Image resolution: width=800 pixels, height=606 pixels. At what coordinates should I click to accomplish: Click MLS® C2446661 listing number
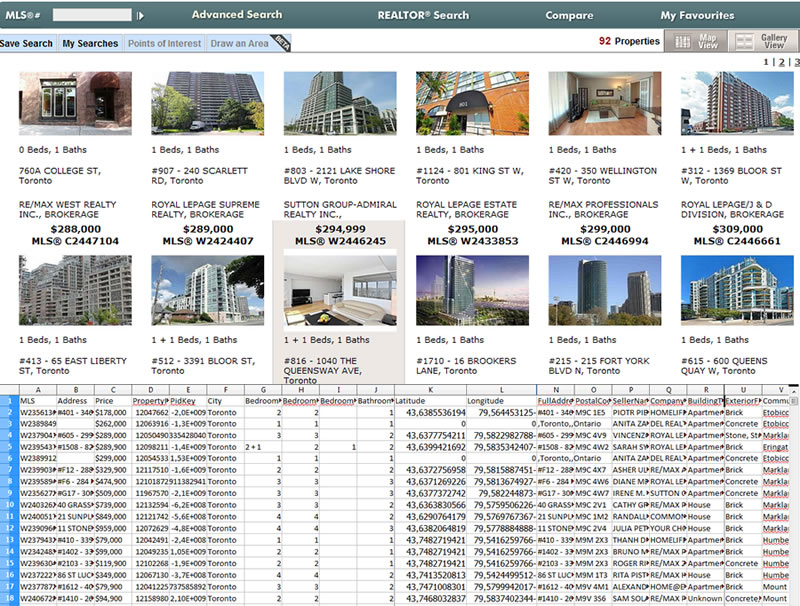pyautogui.click(x=737, y=241)
